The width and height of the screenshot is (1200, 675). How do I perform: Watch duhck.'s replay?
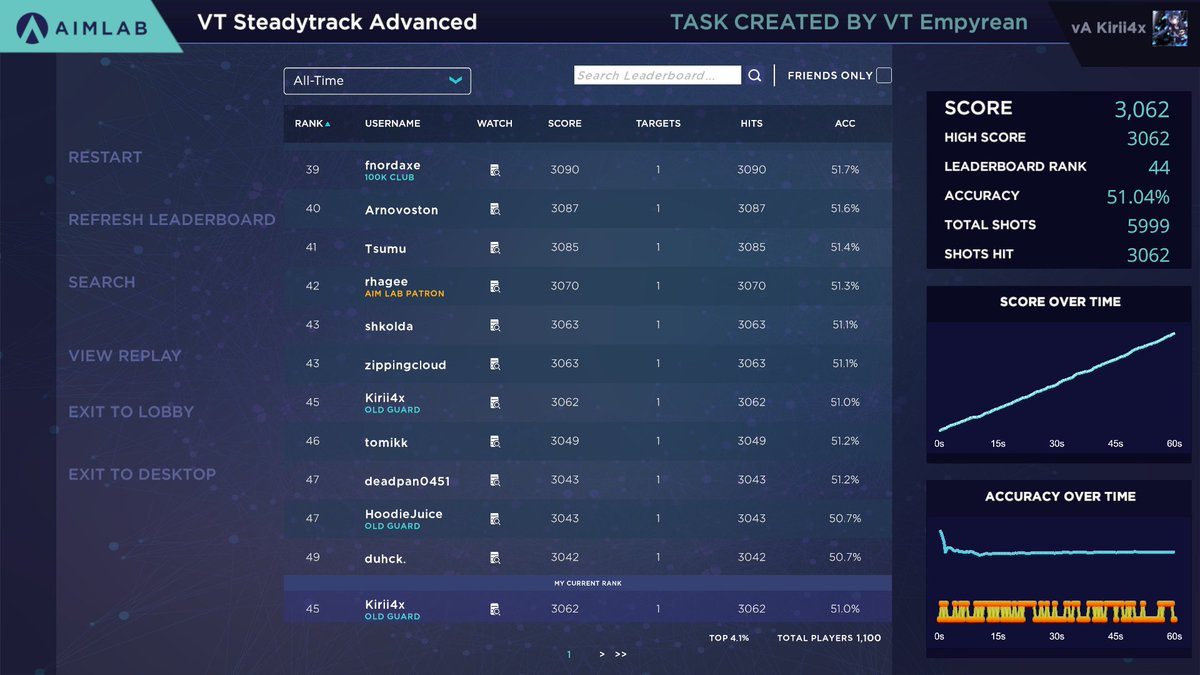(495, 558)
